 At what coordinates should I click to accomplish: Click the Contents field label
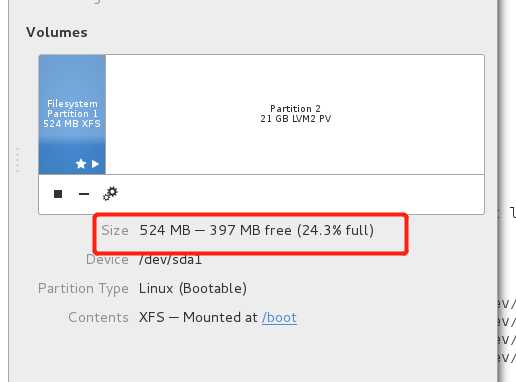(x=98, y=317)
